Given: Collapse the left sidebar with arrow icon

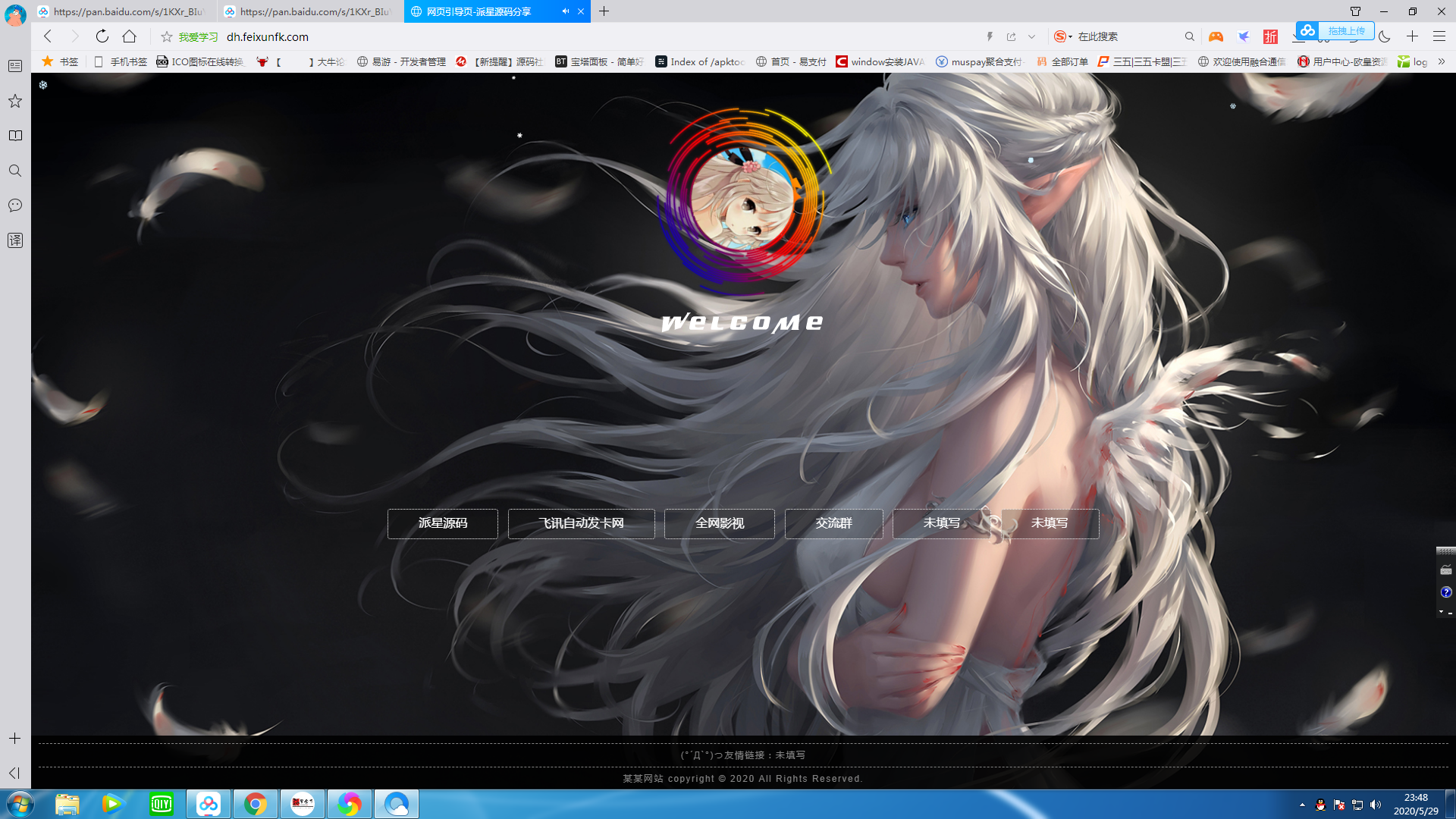Looking at the screenshot, I should (x=14, y=773).
